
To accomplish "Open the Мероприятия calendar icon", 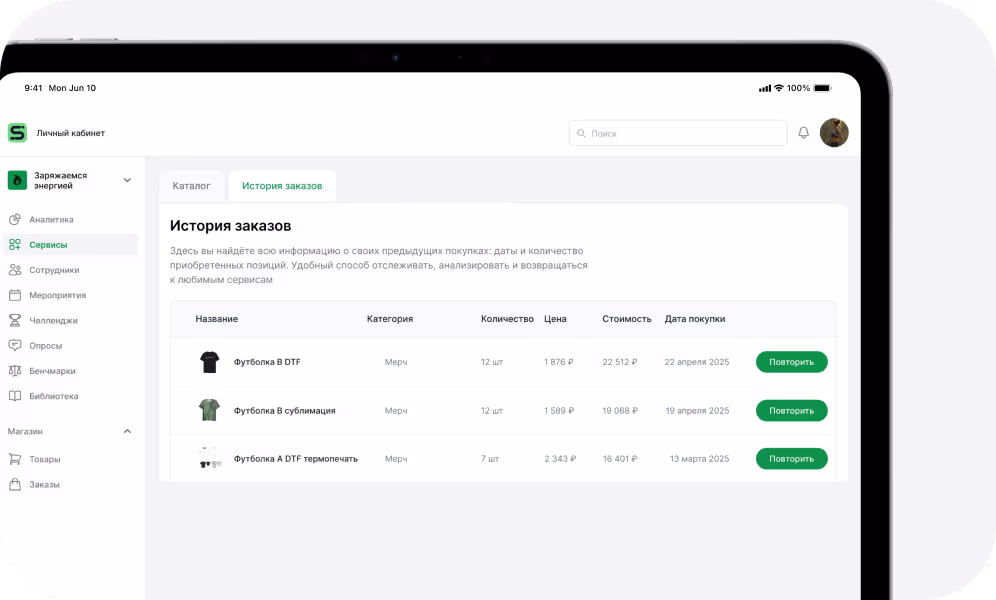I will pos(15,295).
